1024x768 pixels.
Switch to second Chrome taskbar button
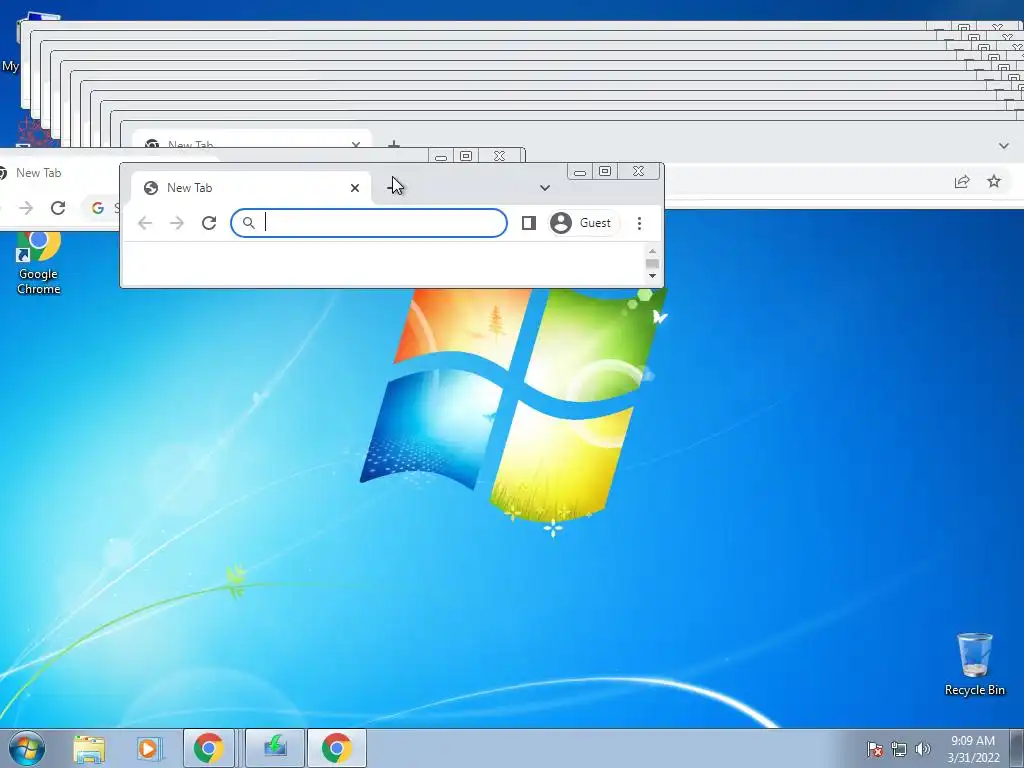336,748
